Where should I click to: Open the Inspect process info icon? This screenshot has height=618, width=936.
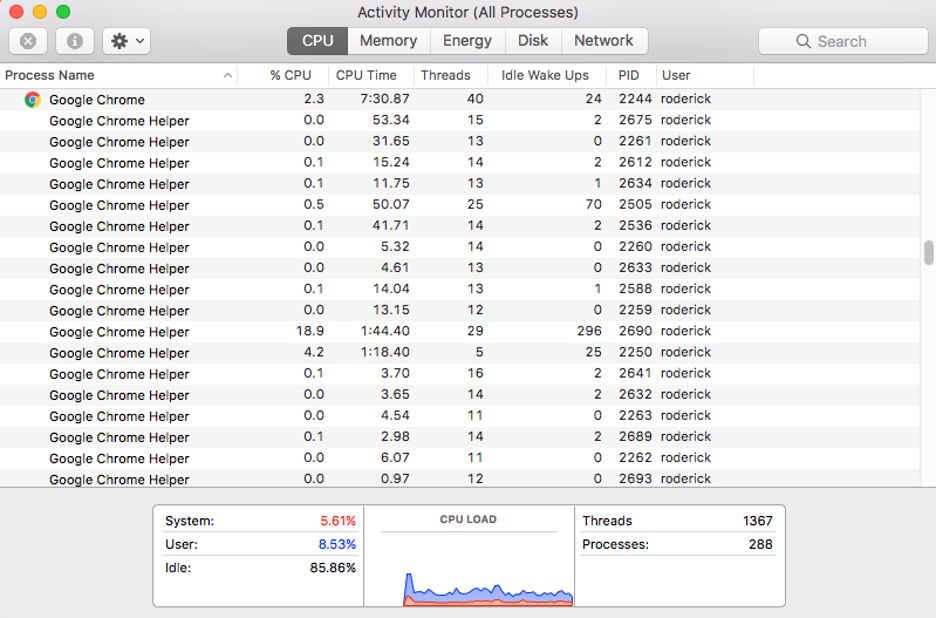tap(75, 41)
